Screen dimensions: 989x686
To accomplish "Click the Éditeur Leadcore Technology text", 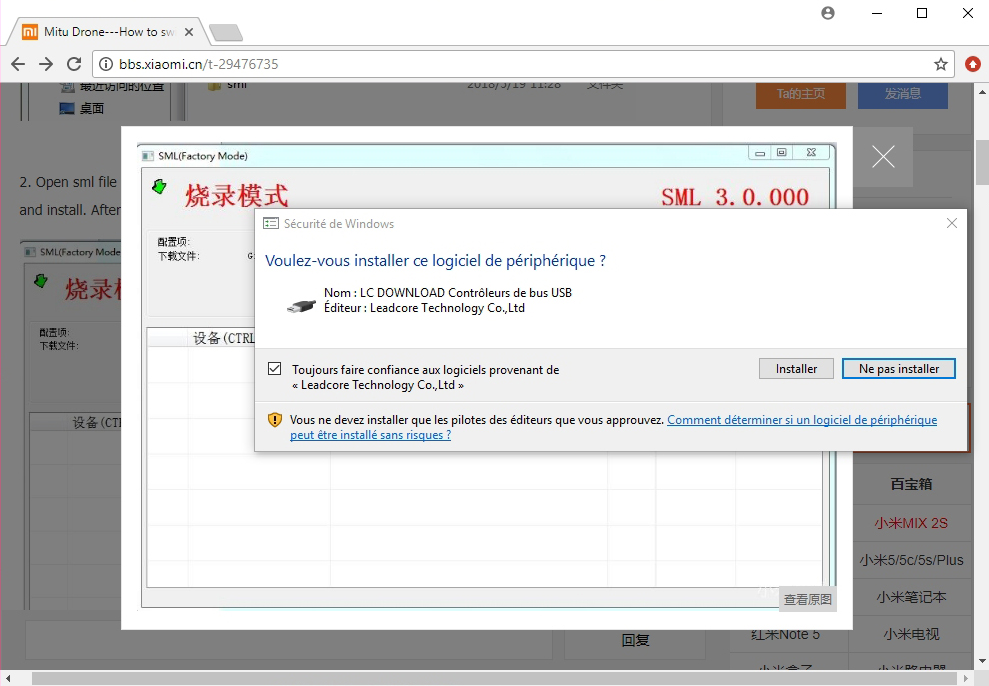I will [x=424, y=308].
